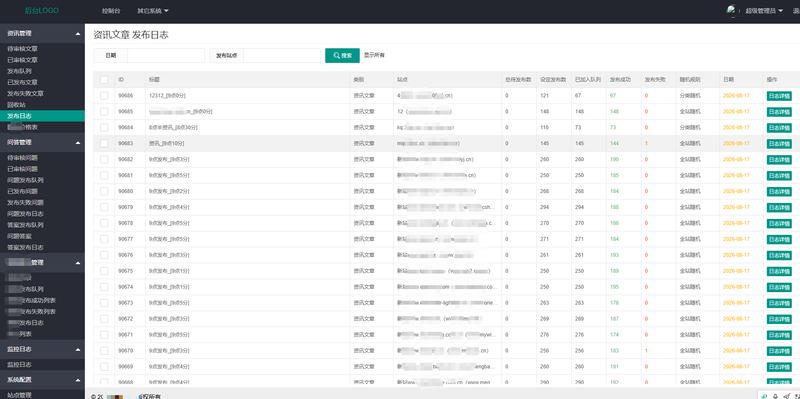Open 站点管理 in the sidebar
Viewport: 800px width, 399px height.
[x=19, y=395]
